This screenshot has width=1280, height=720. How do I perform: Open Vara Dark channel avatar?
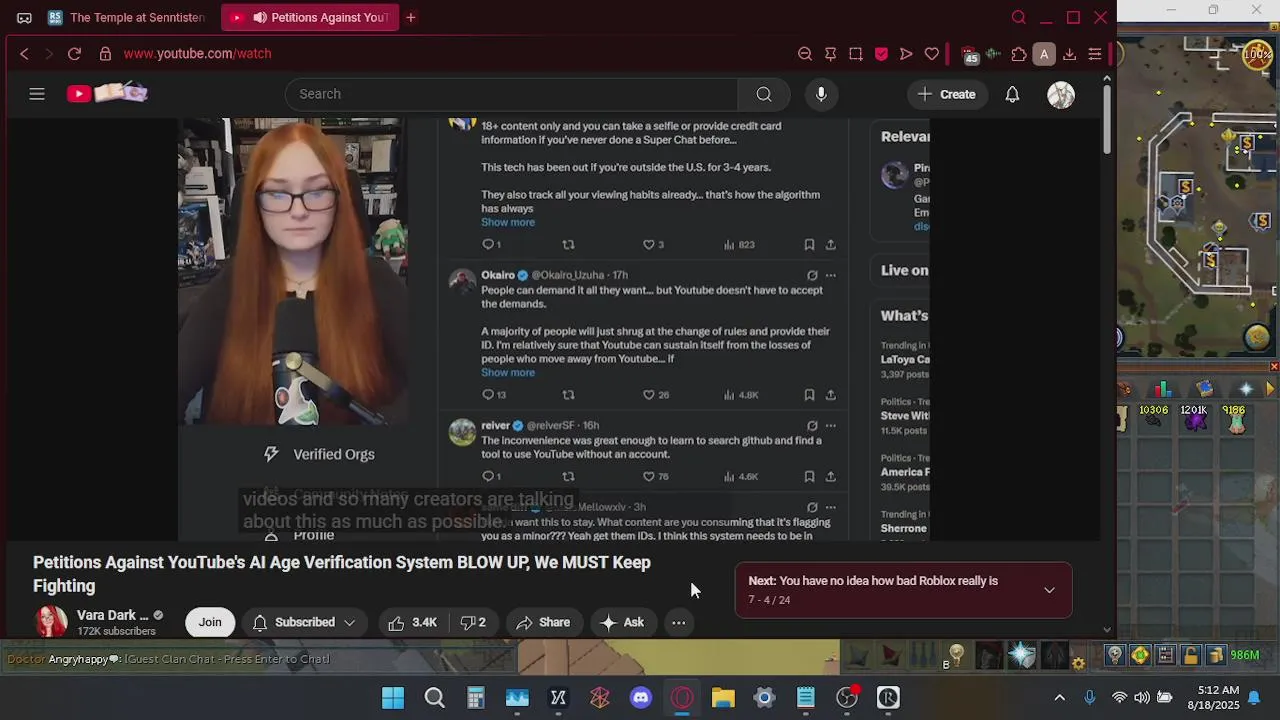coord(51,622)
